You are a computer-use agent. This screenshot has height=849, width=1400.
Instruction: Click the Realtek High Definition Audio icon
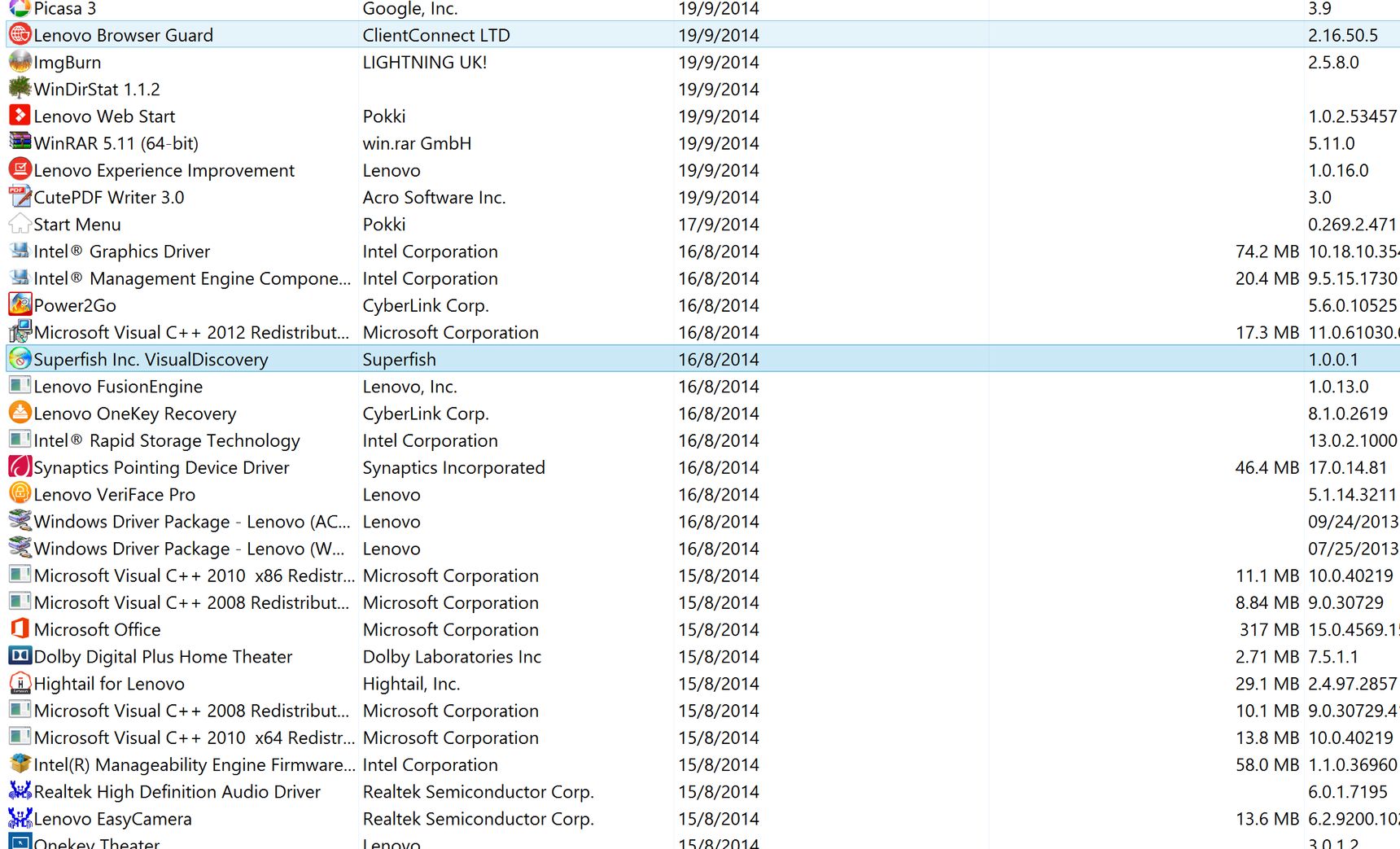20,791
